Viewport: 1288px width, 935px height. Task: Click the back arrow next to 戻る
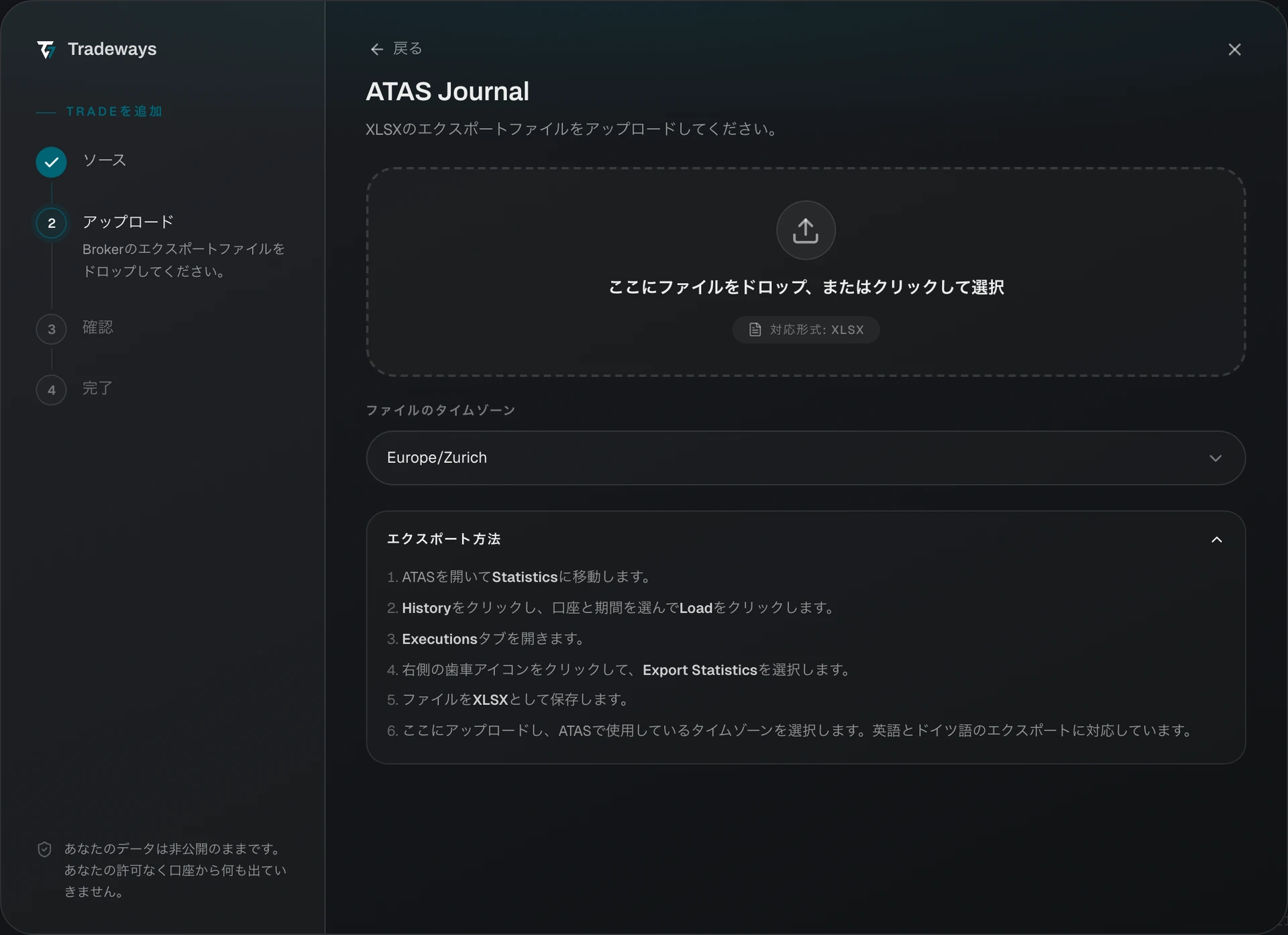coord(376,49)
